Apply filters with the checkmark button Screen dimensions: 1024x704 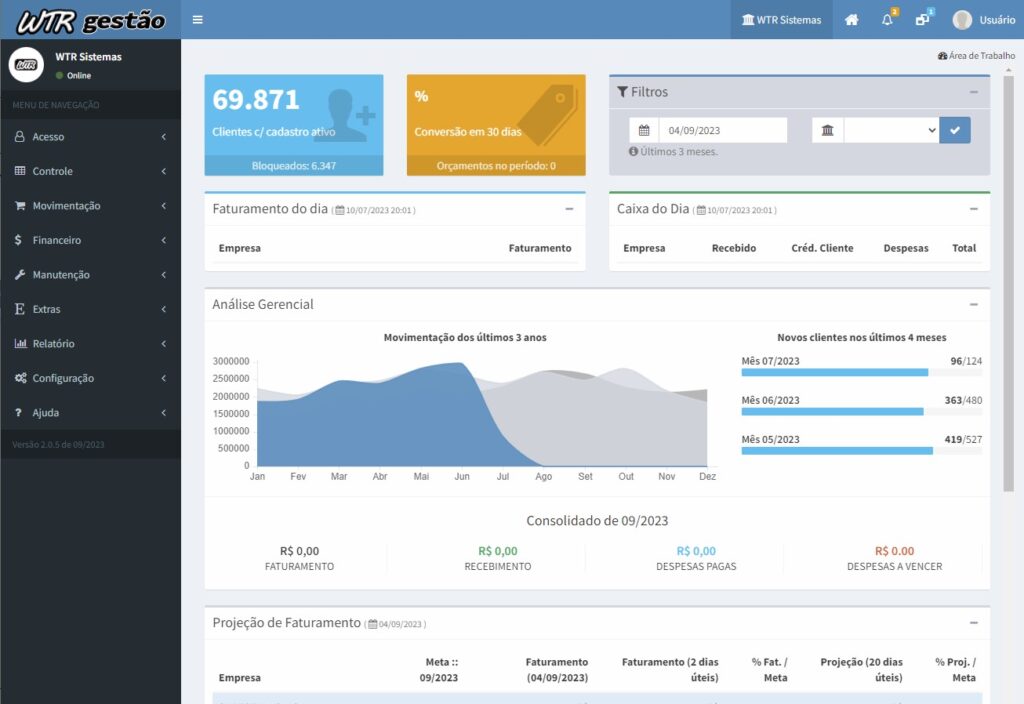[x=955, y=130]
